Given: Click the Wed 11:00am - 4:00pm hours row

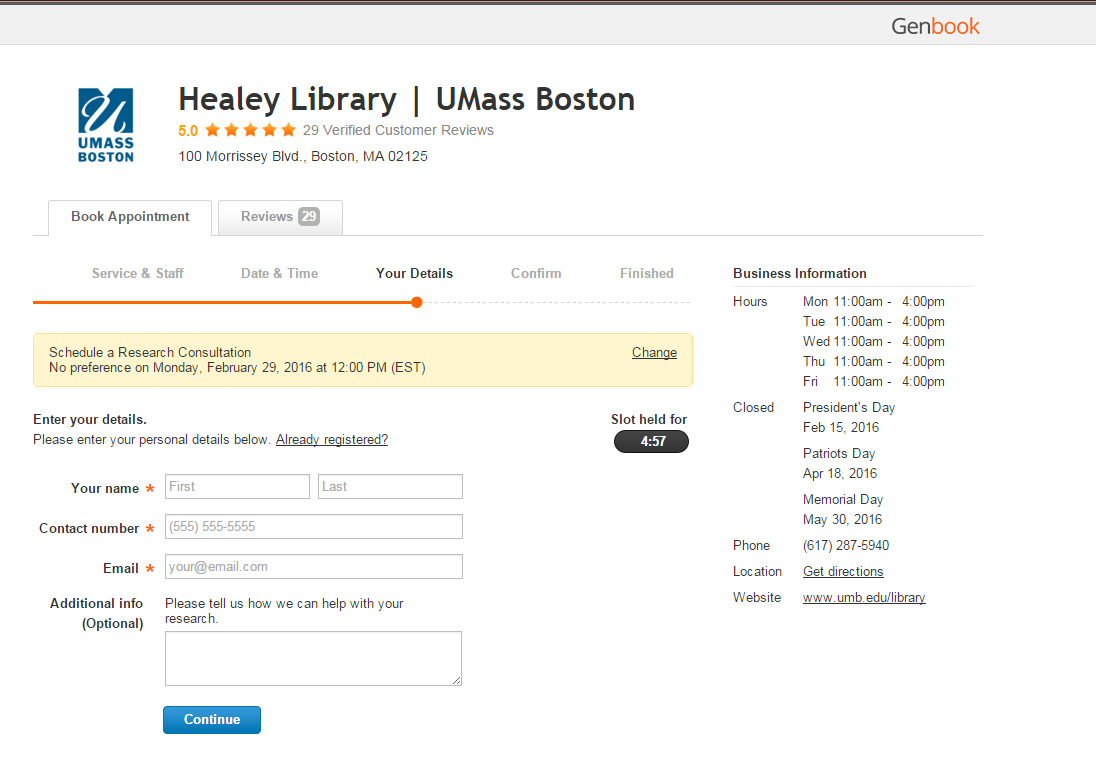Looking at the screenshot, I should click(874, 341).
